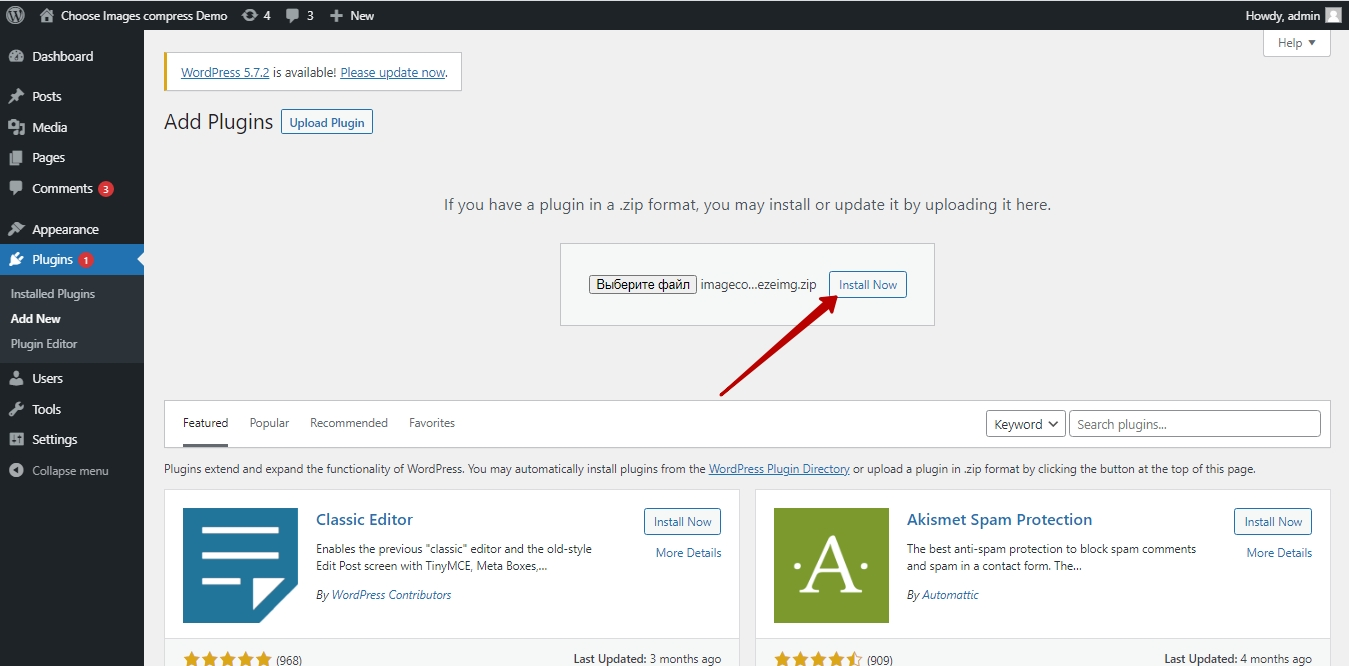Open the comments bubble icon in admin bar

point(293,16)
